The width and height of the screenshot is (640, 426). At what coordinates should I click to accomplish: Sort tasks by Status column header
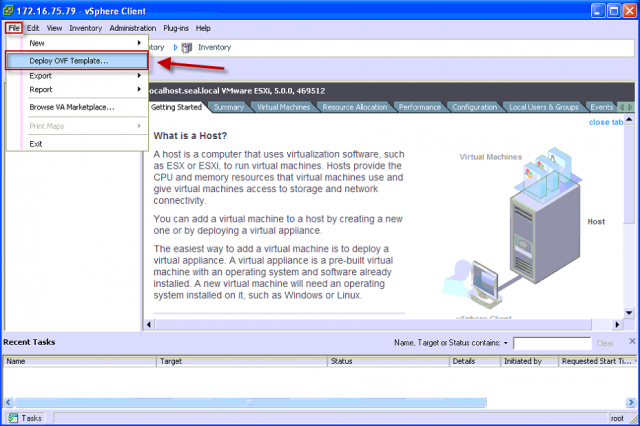(388, 361)
